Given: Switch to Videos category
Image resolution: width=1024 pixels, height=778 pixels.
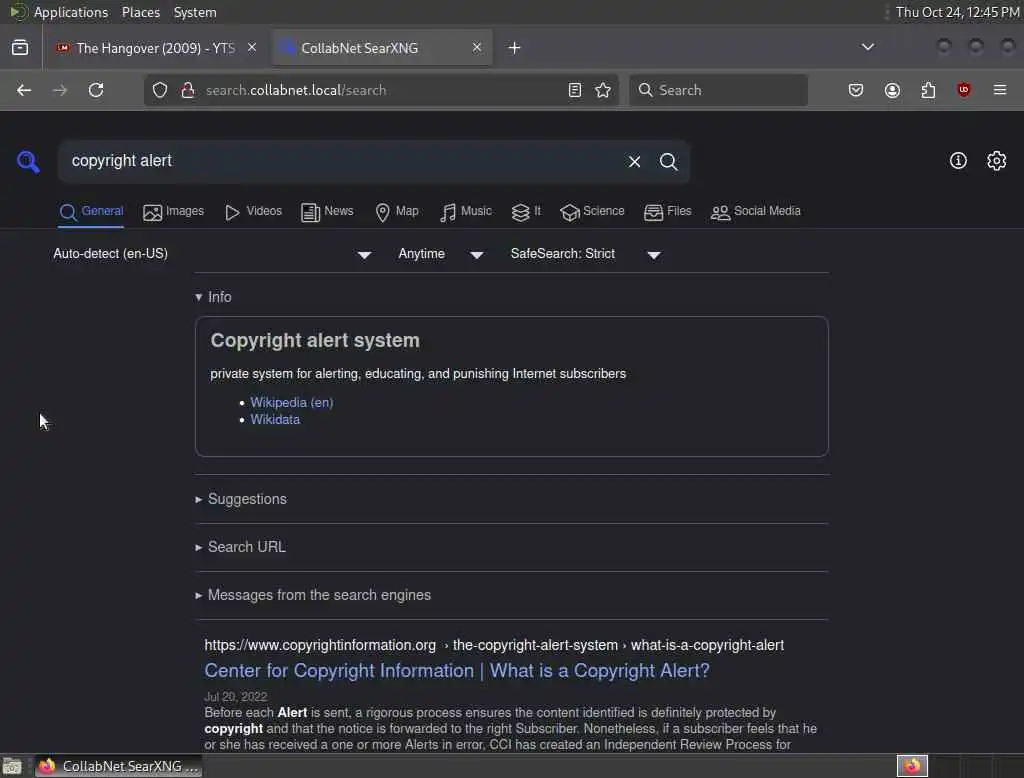Looking at the screenshot, I should (253, 212).
